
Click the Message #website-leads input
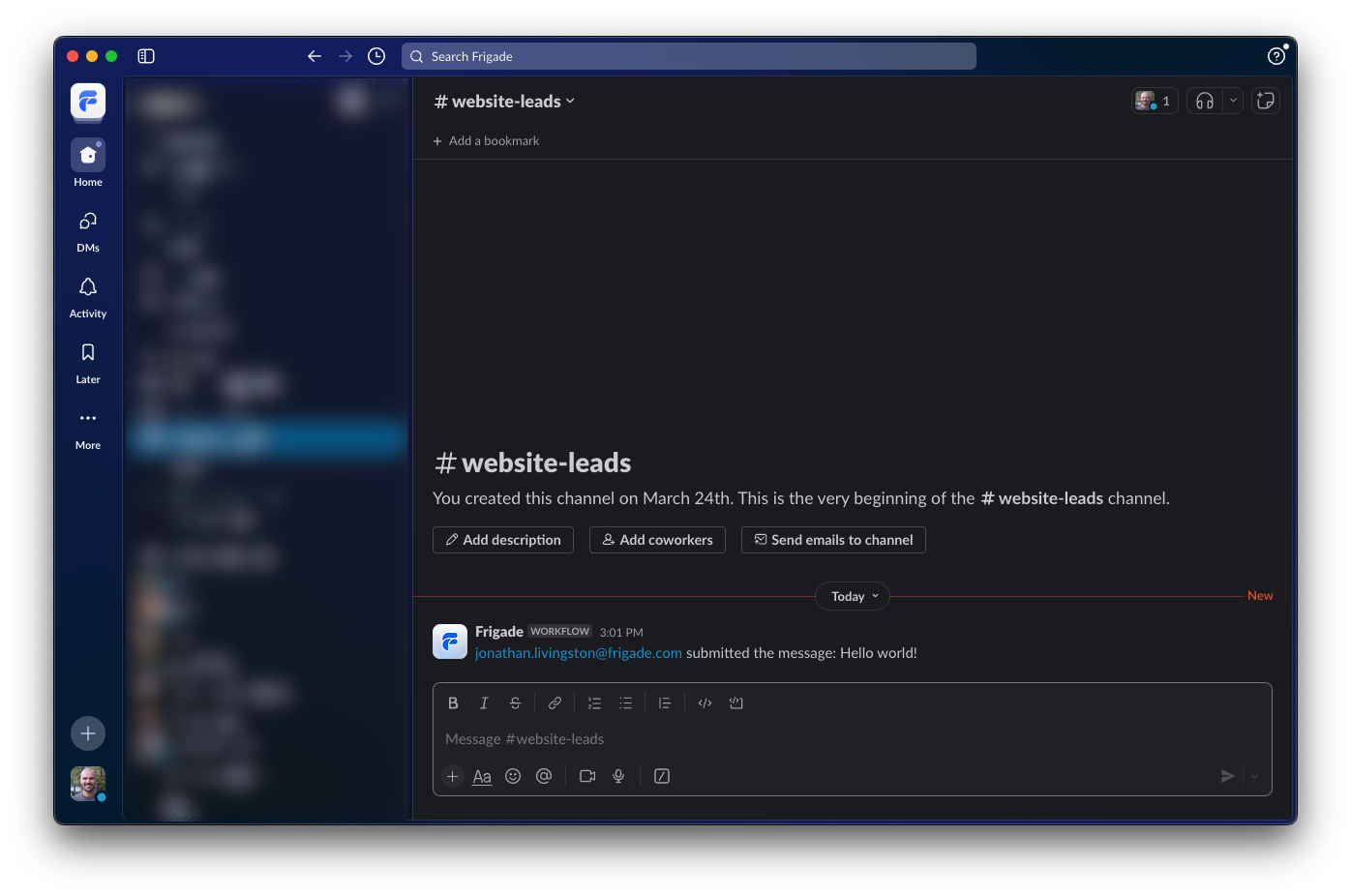click(852, 739)
